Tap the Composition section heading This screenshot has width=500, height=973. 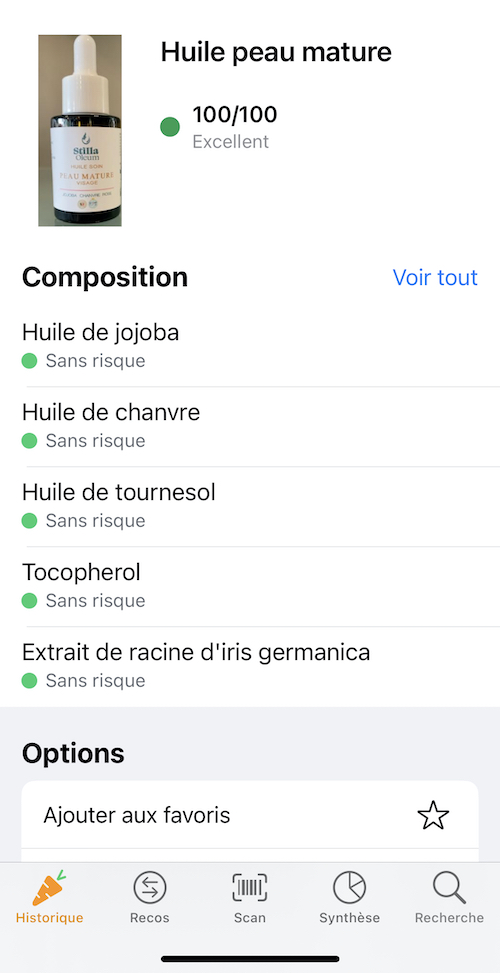pos(105,277)
